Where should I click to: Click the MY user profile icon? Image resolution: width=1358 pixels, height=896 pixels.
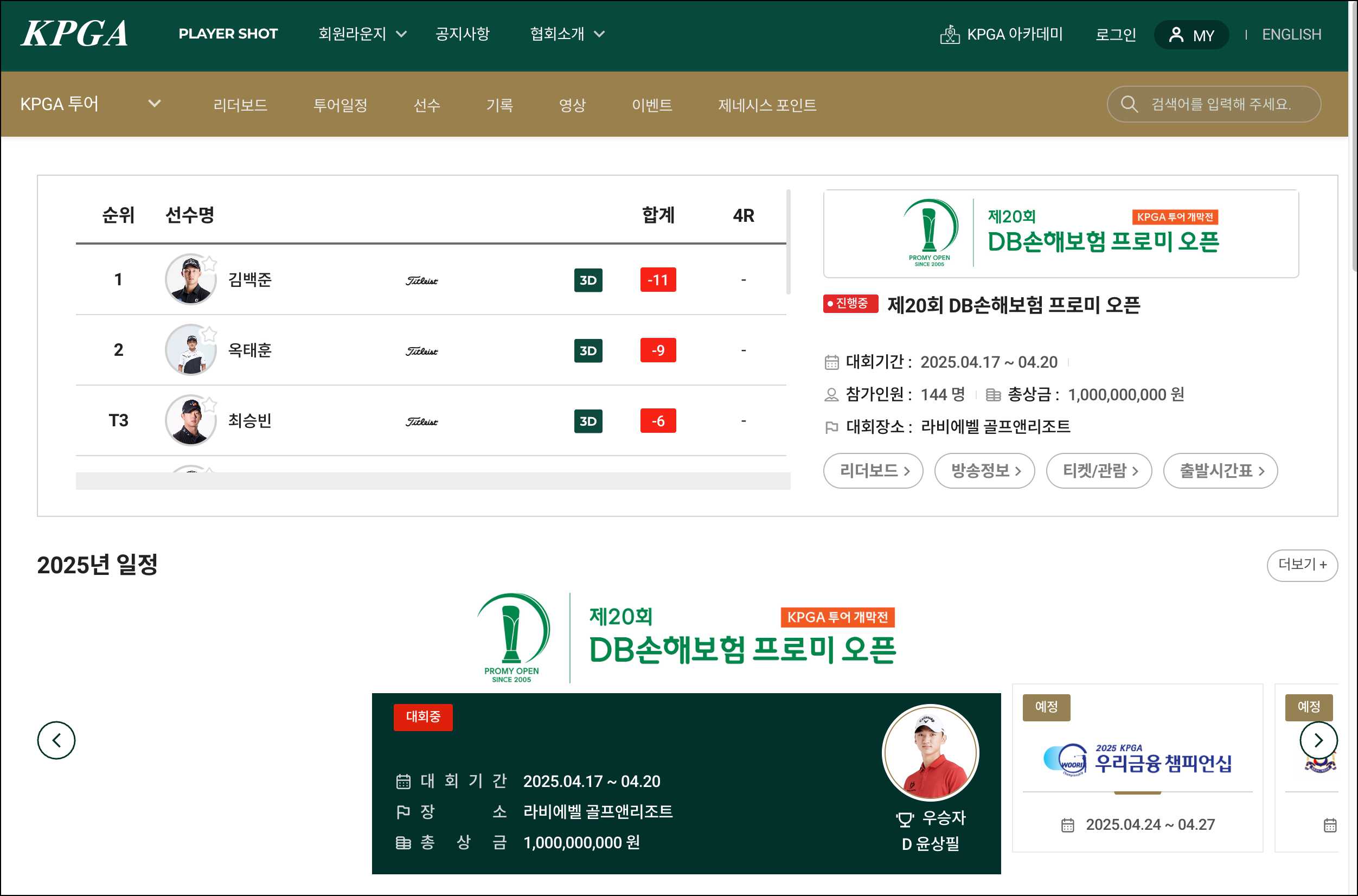coord(1176,35)
